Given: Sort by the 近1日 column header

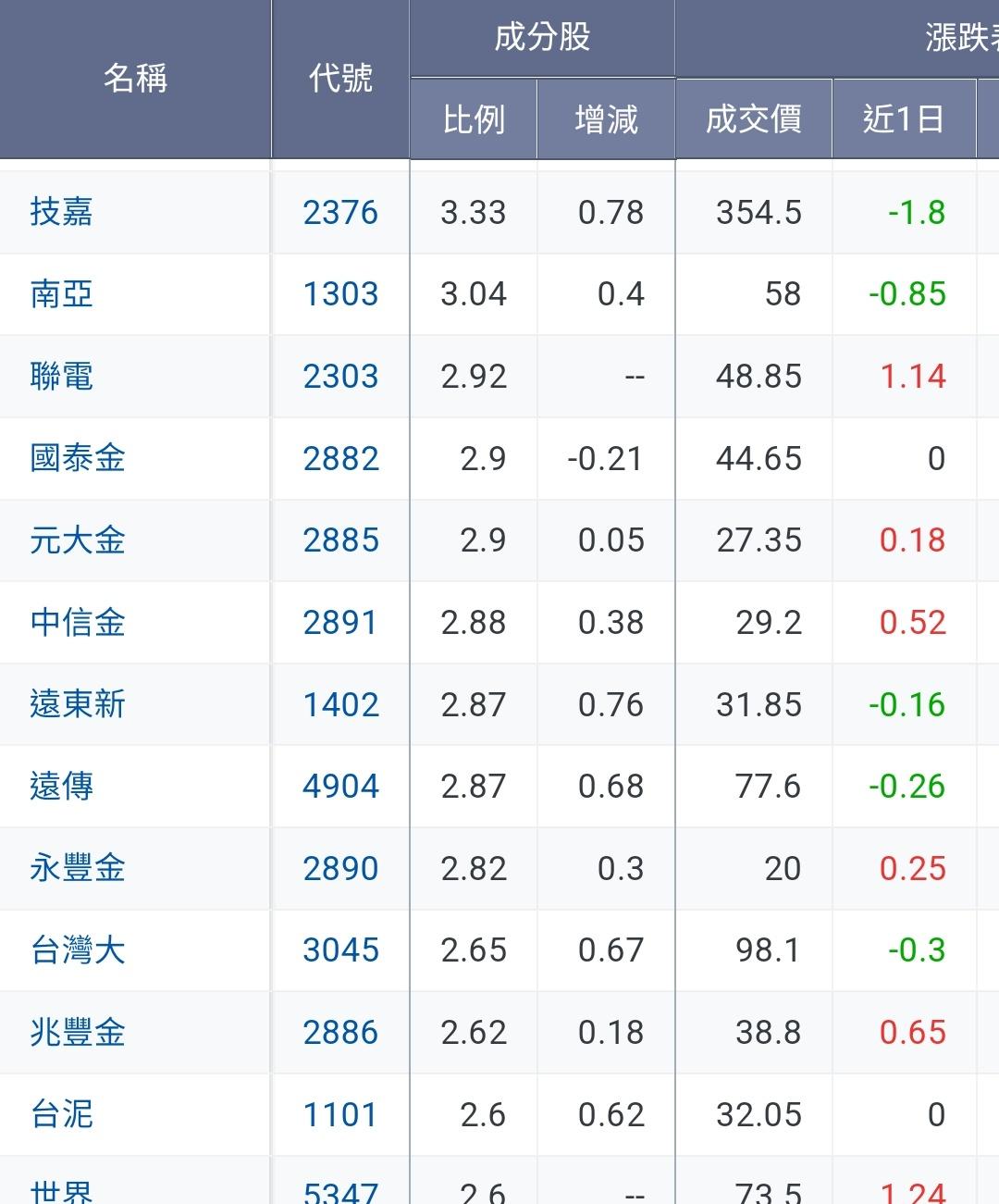Looking at the screenshot, I should (x=904, y=119).
